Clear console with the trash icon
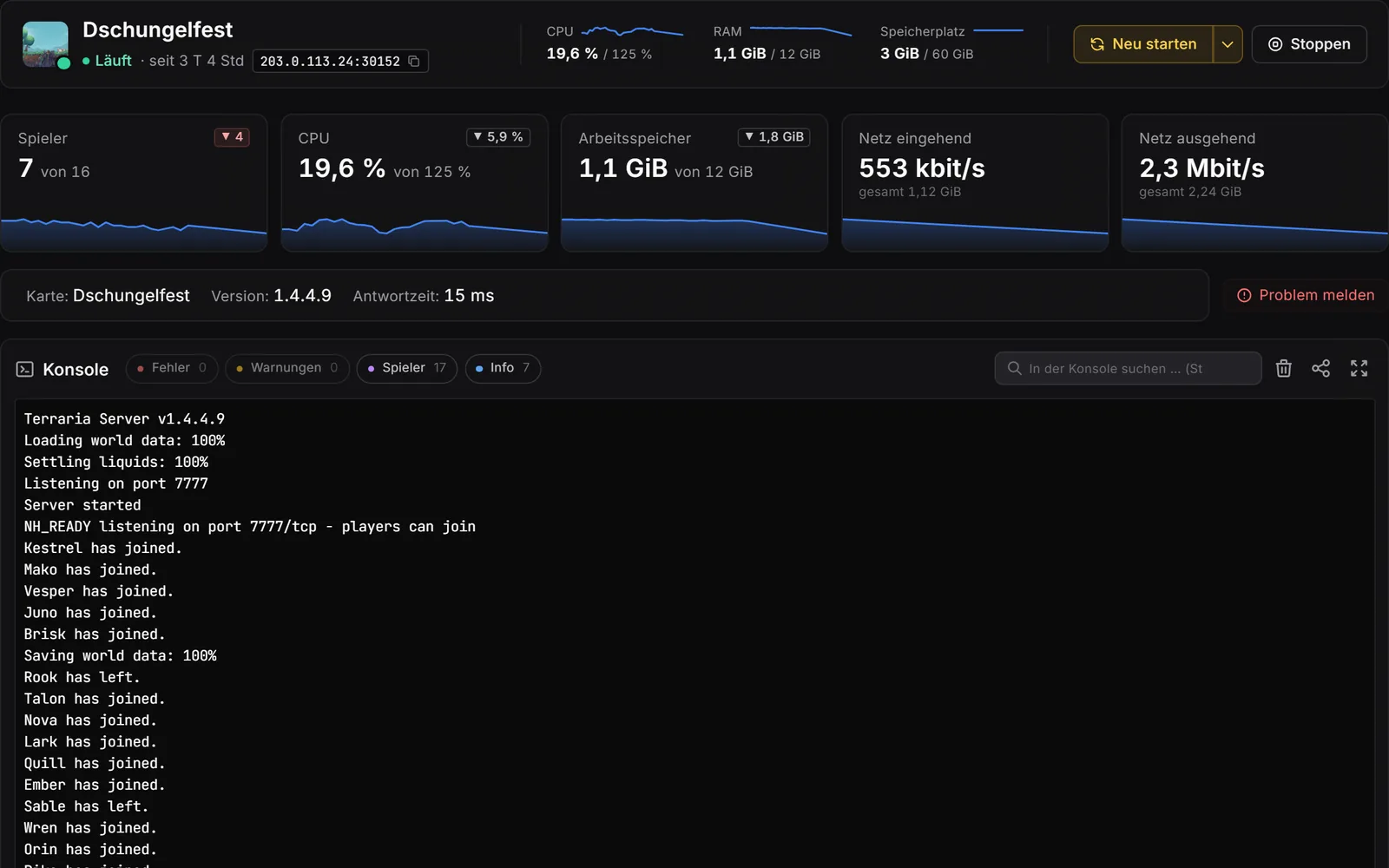 1284,368
